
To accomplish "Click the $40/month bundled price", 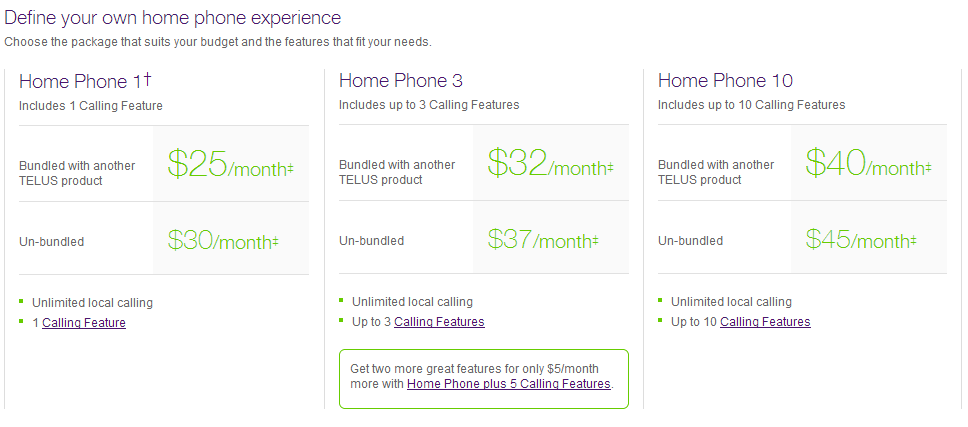I will click(x=868, y=164).
